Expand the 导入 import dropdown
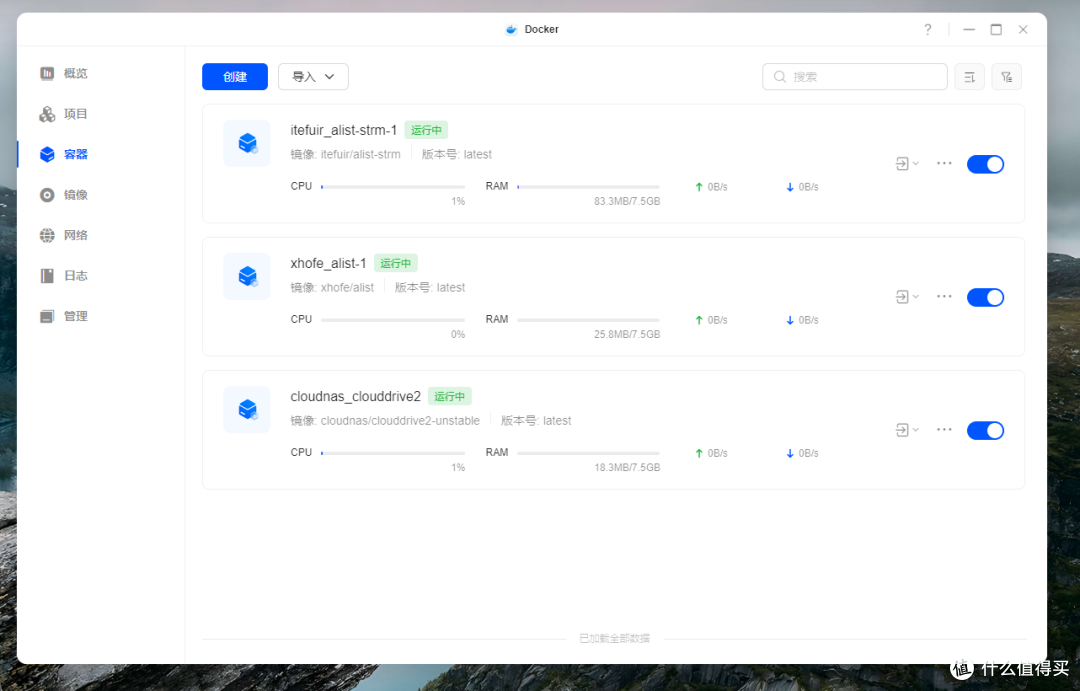 313,76
